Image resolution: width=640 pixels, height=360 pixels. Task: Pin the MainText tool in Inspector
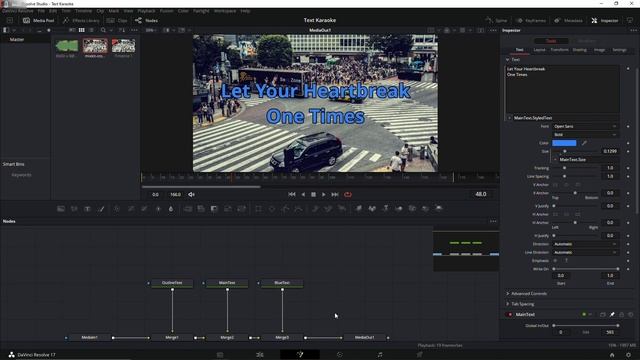point(612,315)
